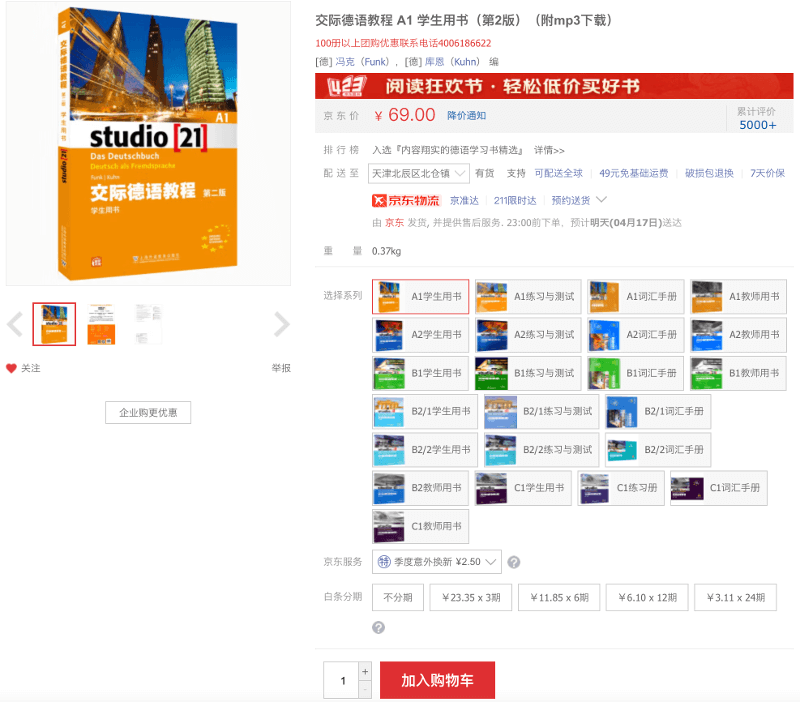The image size is (800, 702).
Task: Select ¥11.85 x 6期 installment
Action: click(x=559, y=597)
